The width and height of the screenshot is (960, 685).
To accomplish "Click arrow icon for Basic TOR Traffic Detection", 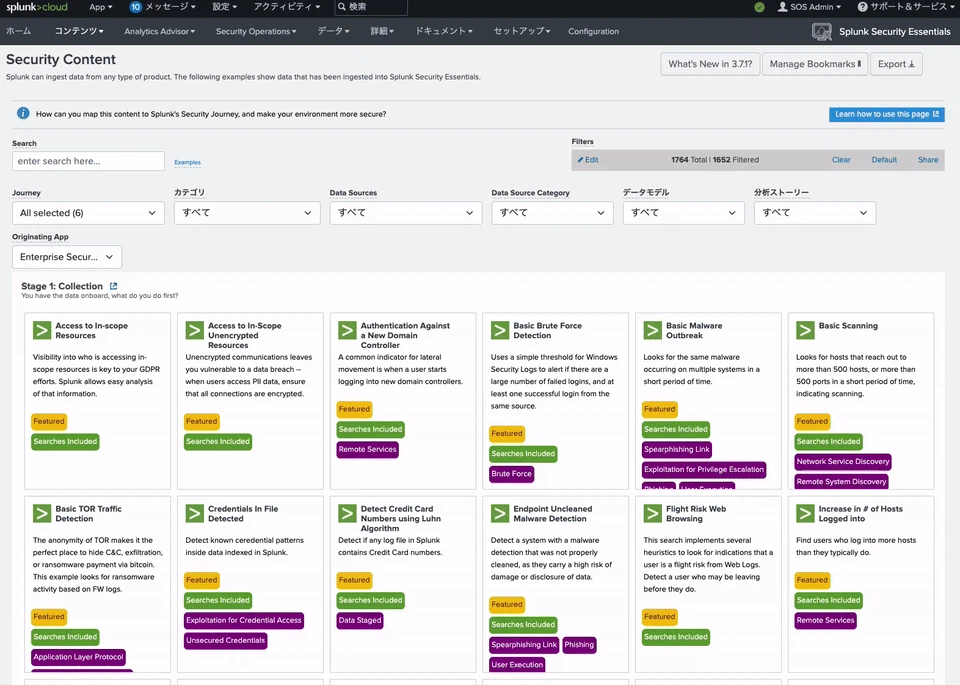I will point(42,513).
